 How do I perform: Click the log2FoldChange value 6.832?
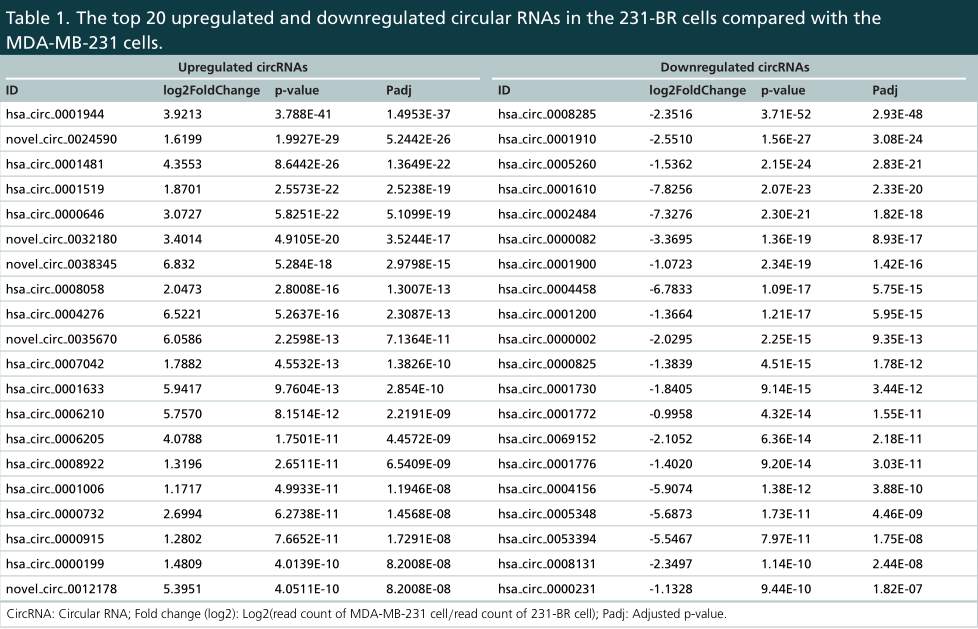click(x=182, y=264)
